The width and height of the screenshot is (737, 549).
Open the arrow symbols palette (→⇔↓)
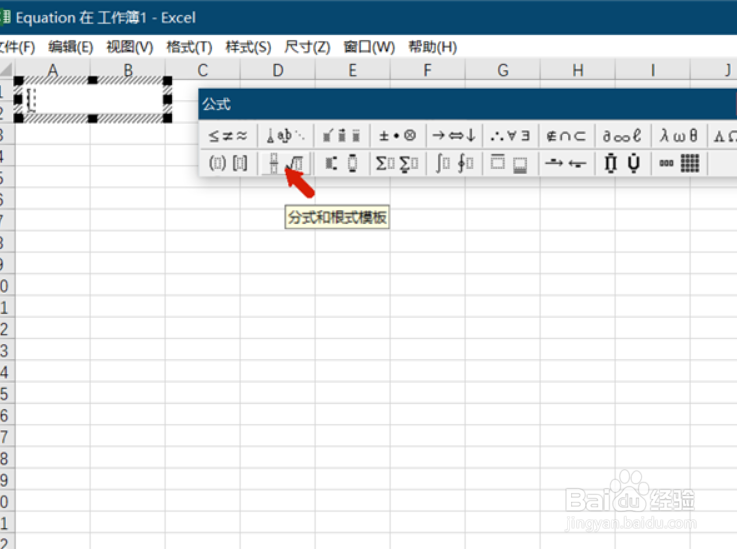454,136
